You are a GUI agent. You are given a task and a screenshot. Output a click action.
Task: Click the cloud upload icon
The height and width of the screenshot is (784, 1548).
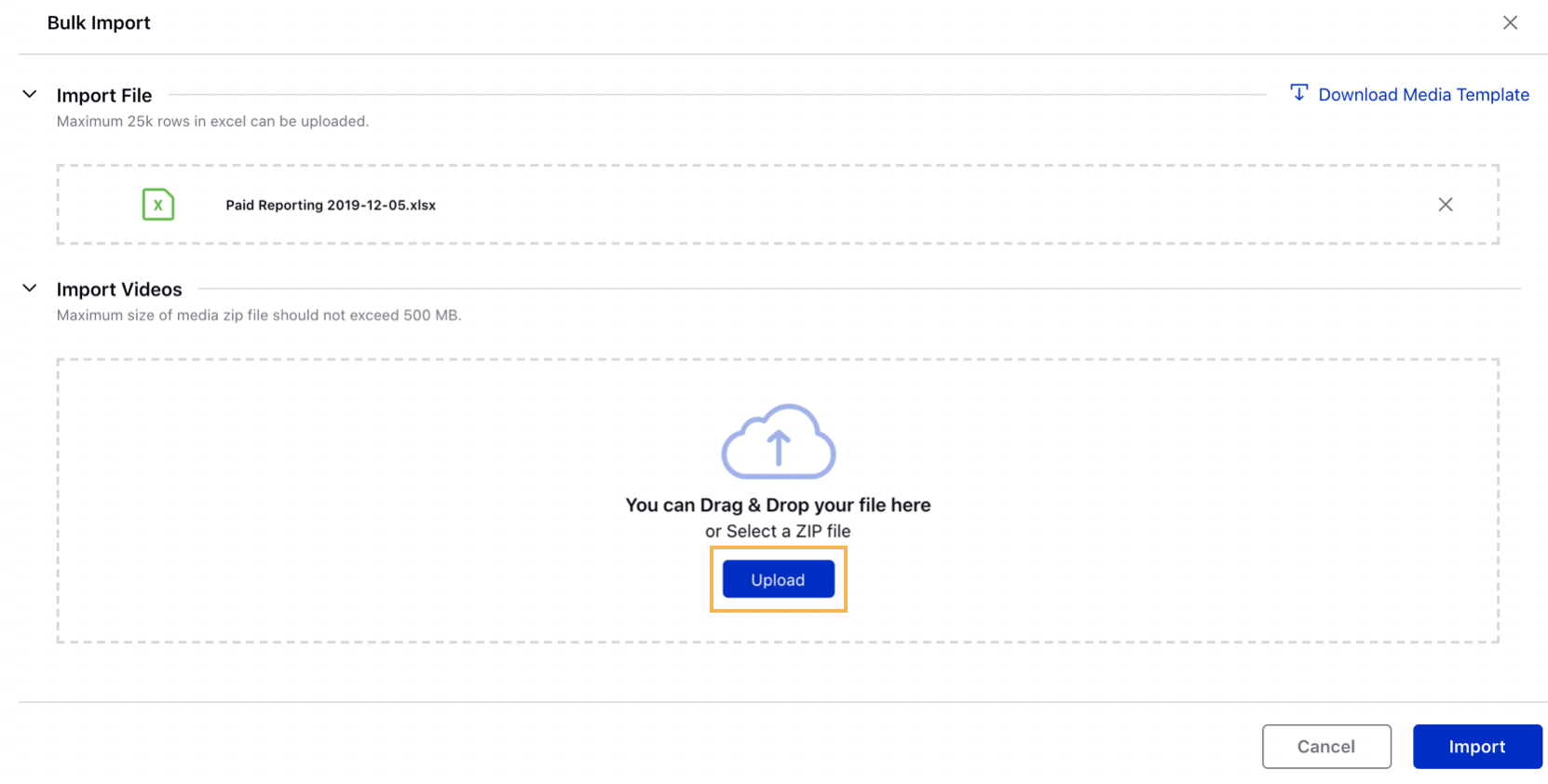tap(779, 441)
